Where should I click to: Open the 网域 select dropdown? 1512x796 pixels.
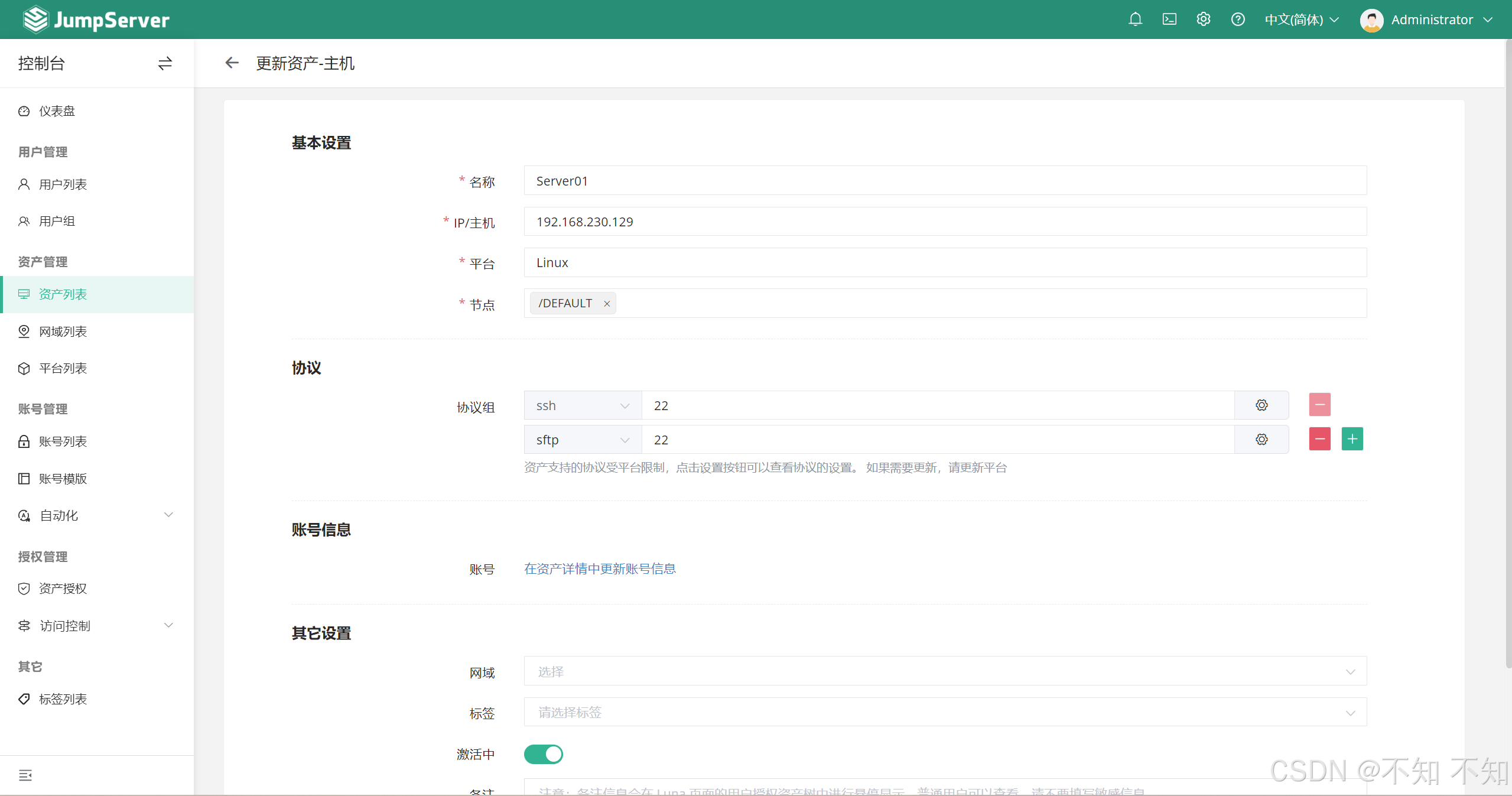[945, 672]
